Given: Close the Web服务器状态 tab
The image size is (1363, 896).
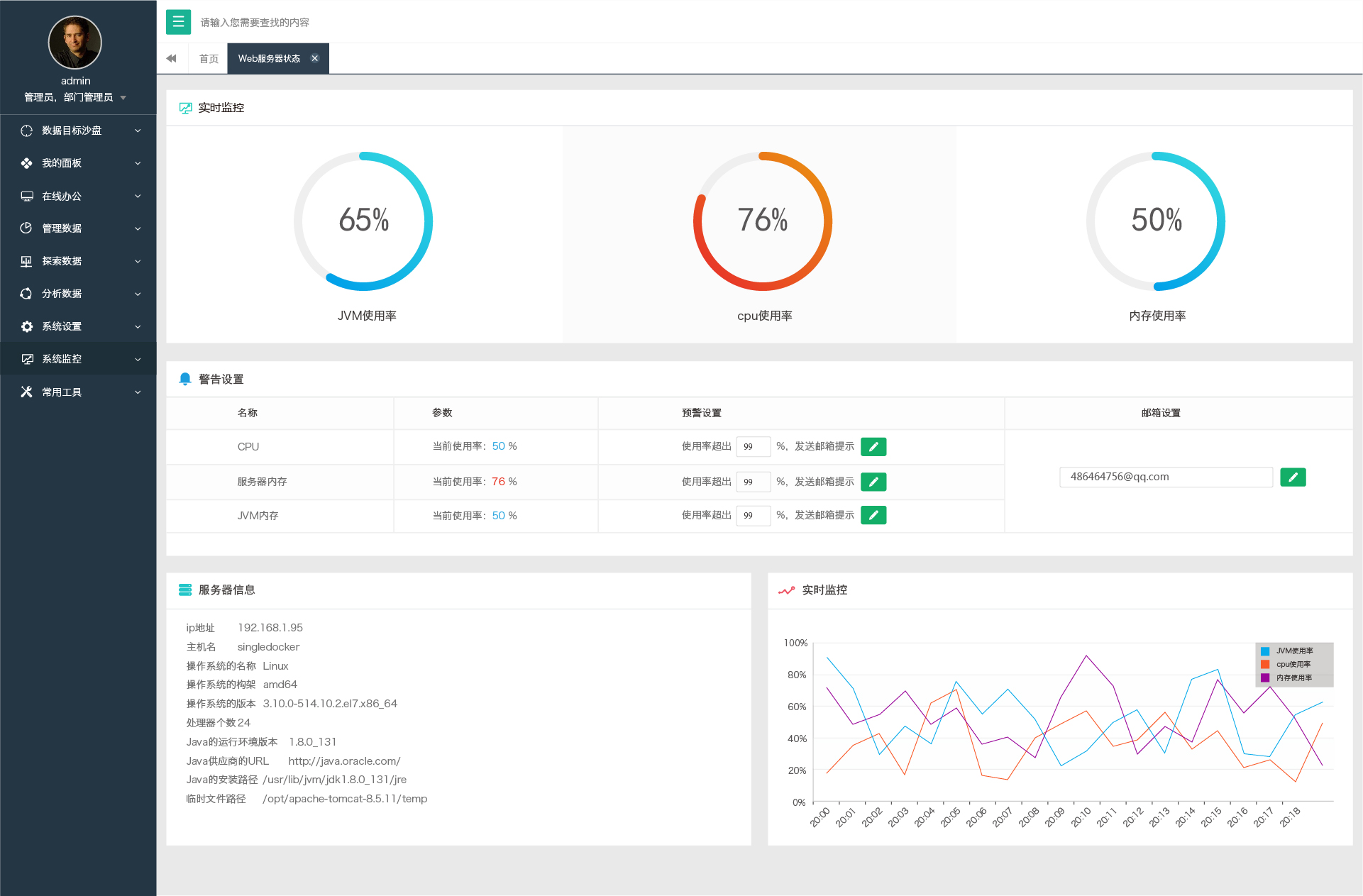Looking at the screenshot, I should tap(315, 59).
